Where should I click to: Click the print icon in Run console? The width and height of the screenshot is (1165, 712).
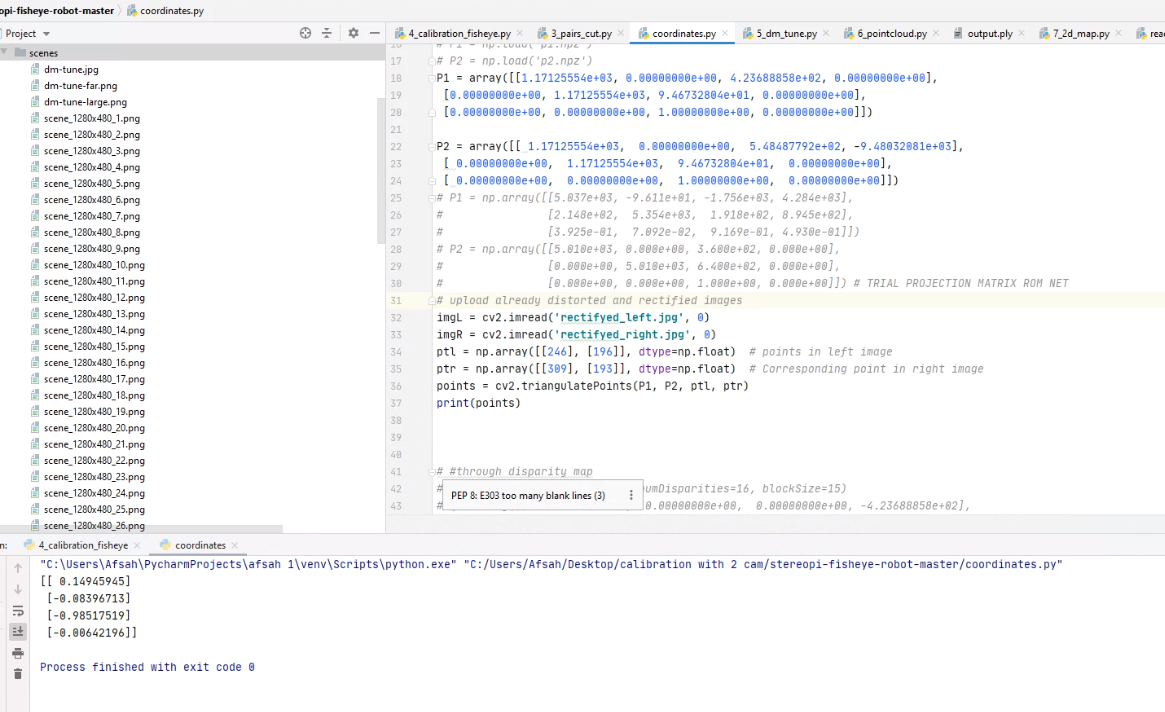click(17, 653)
